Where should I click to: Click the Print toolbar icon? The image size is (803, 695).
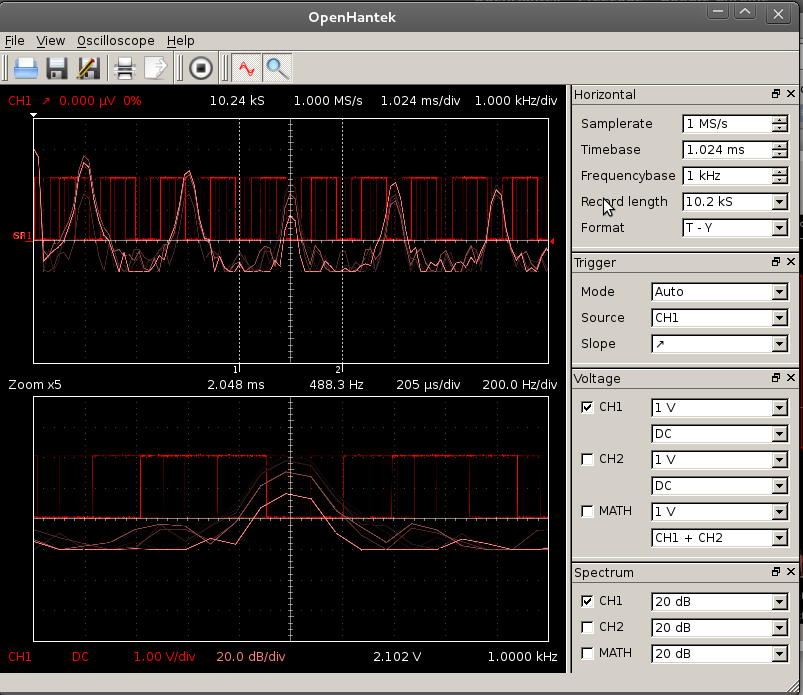point(125,68)
